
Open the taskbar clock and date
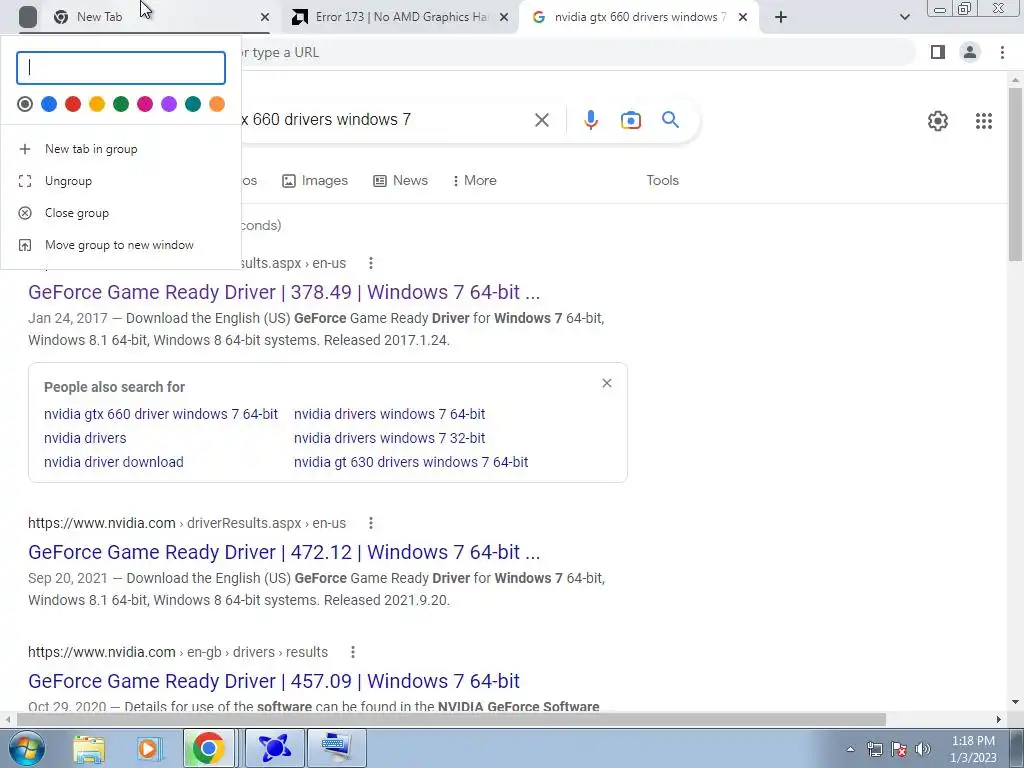click(x=973, y=749)
